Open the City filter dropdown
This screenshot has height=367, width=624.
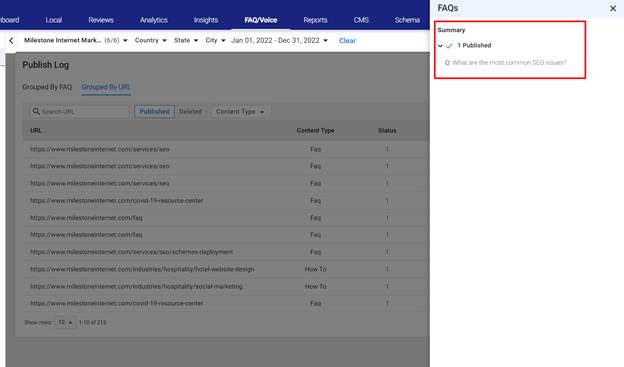click(x=215, y=40)
